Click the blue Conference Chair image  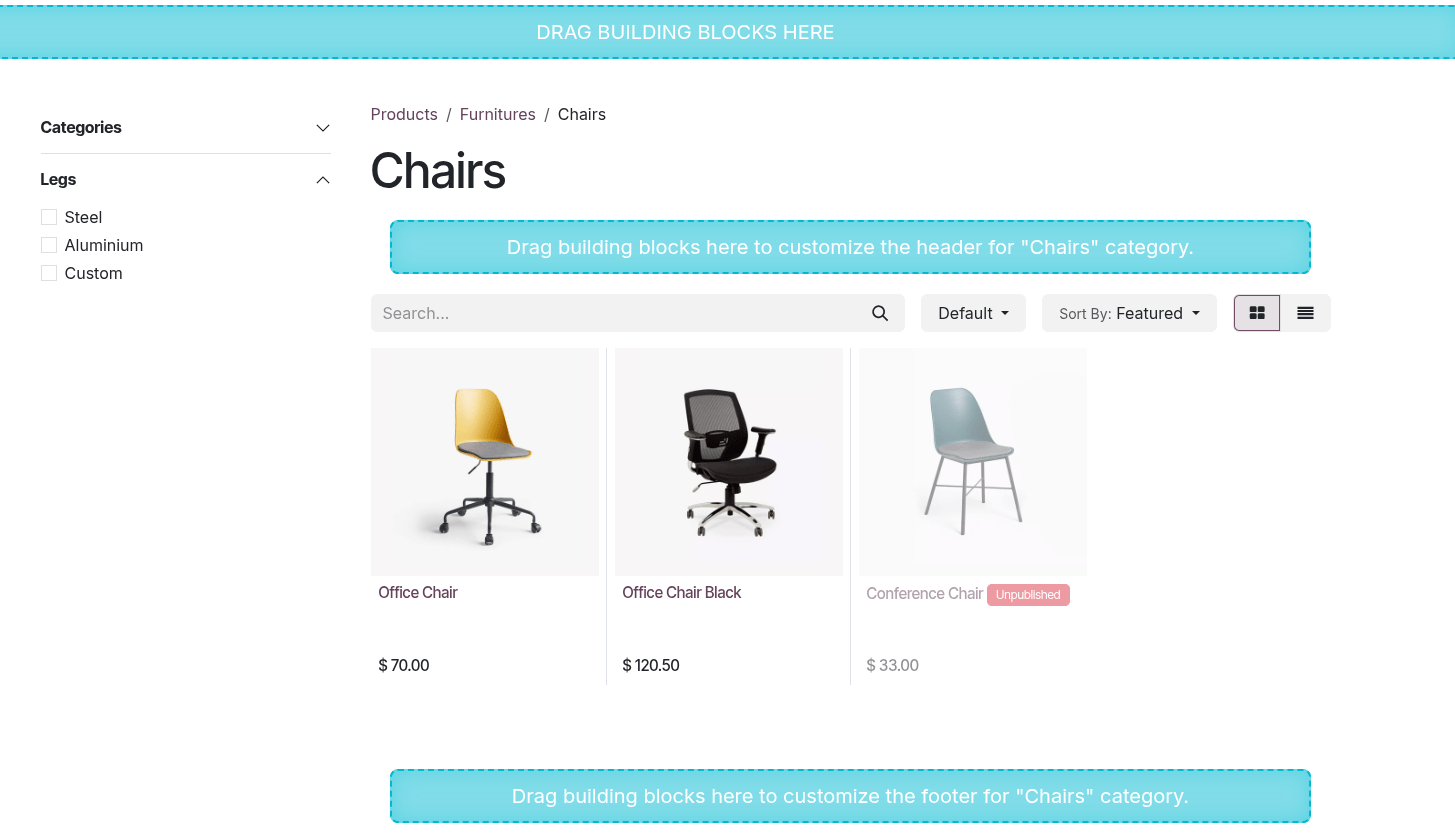(971, 461)
